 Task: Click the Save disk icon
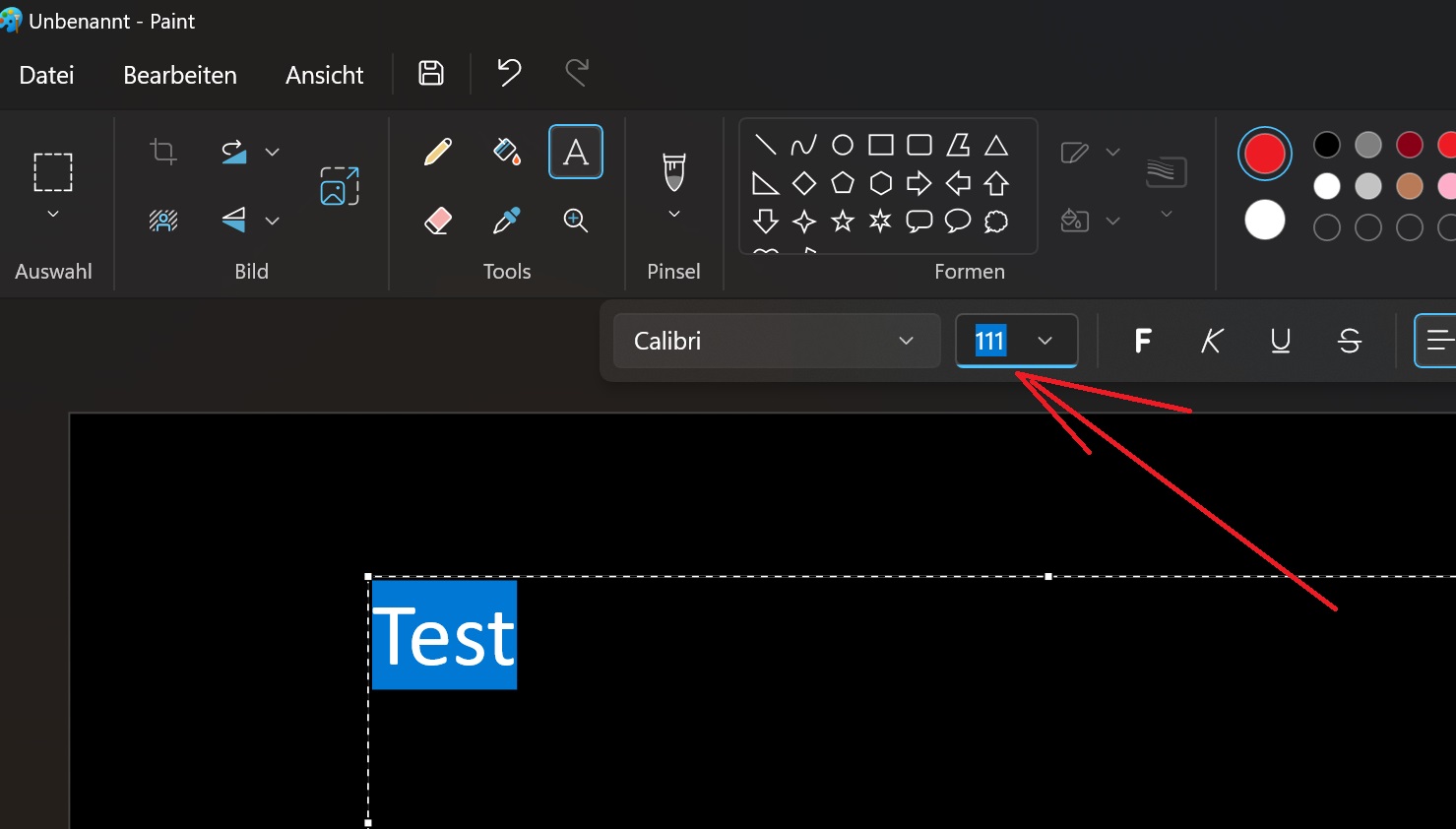coord(431,73)
